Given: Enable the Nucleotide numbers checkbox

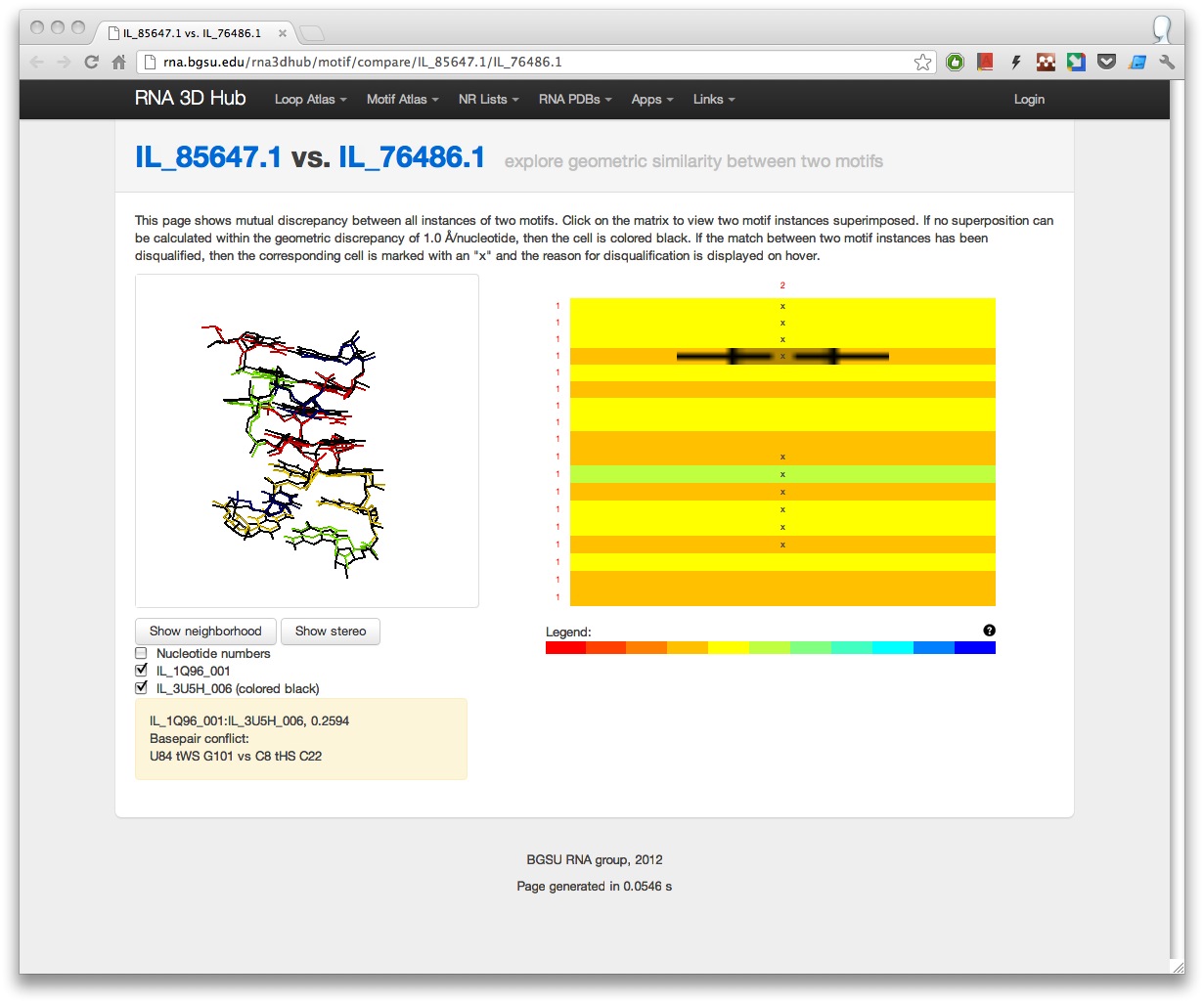Looking at the screenshot, I should click(x=141, y=653).
